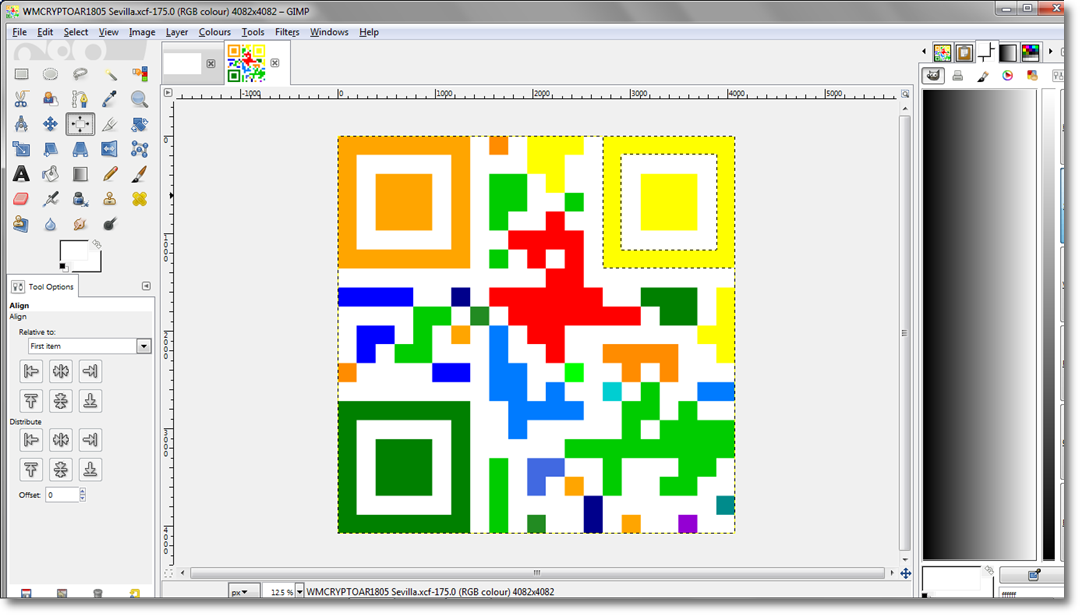Image resolution: width=1080 pixels, height=615 pixels.
Task: Open the image menu triangle at ruler corner
Action: click(168, 92)
